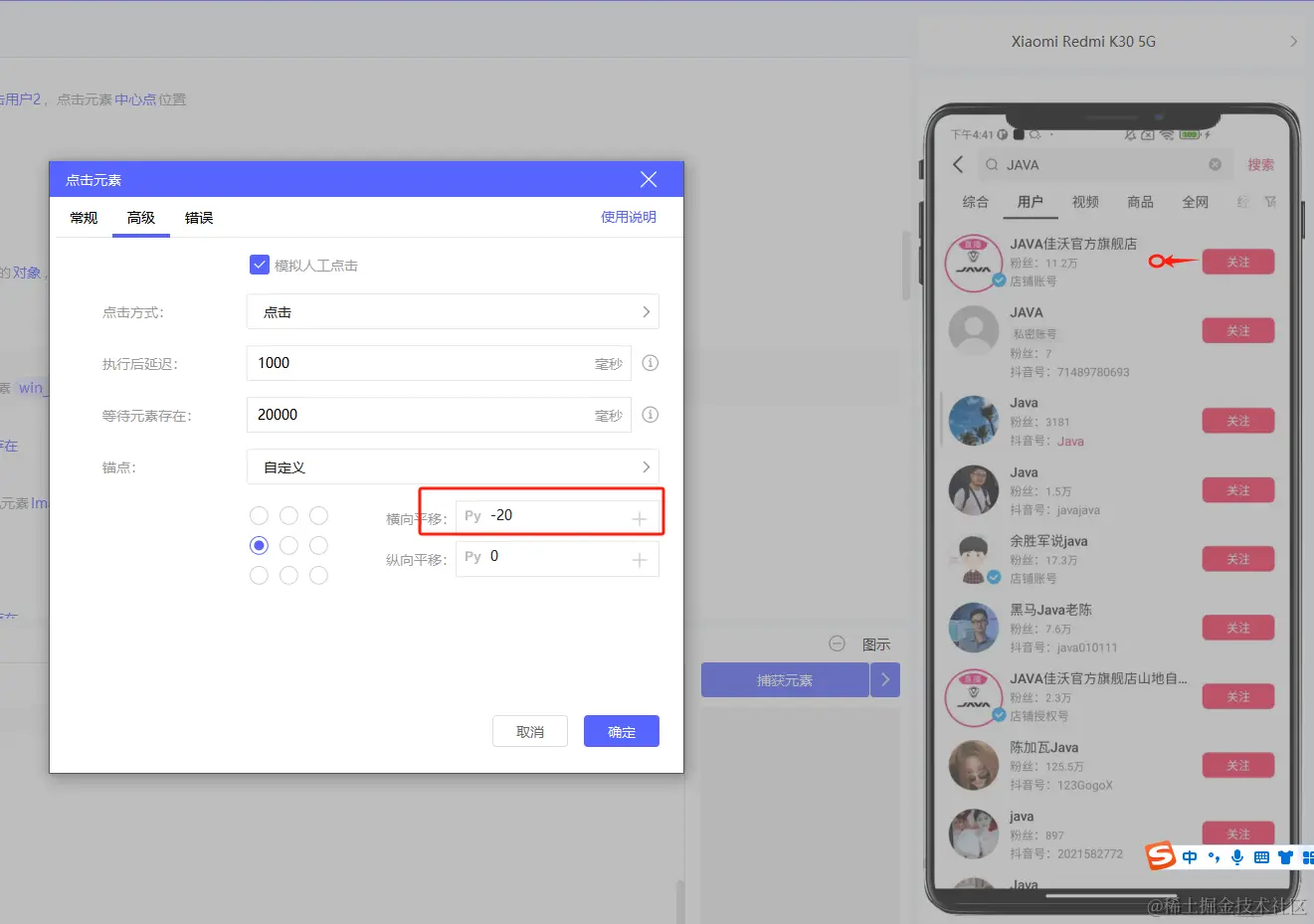Follow JAVA佳沃官方旗舰店山地自 with 关注
1314x924 pixels.
coord(1238,696)
